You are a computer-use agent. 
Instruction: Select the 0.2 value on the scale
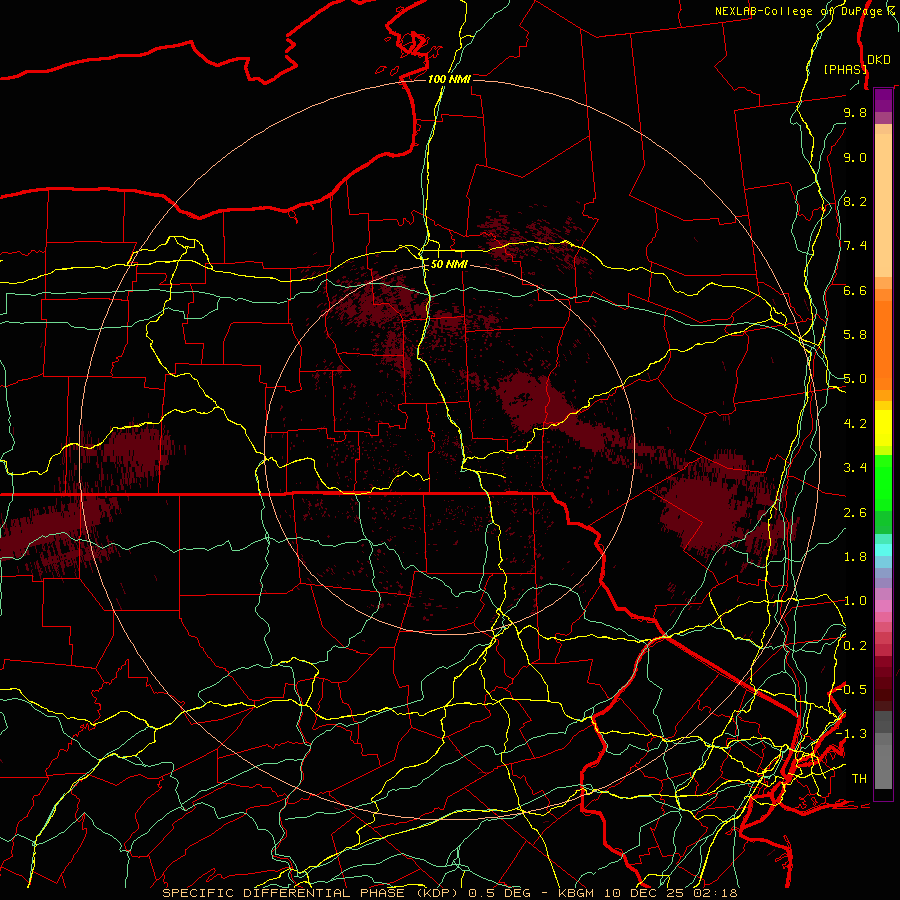coord(855,646)
